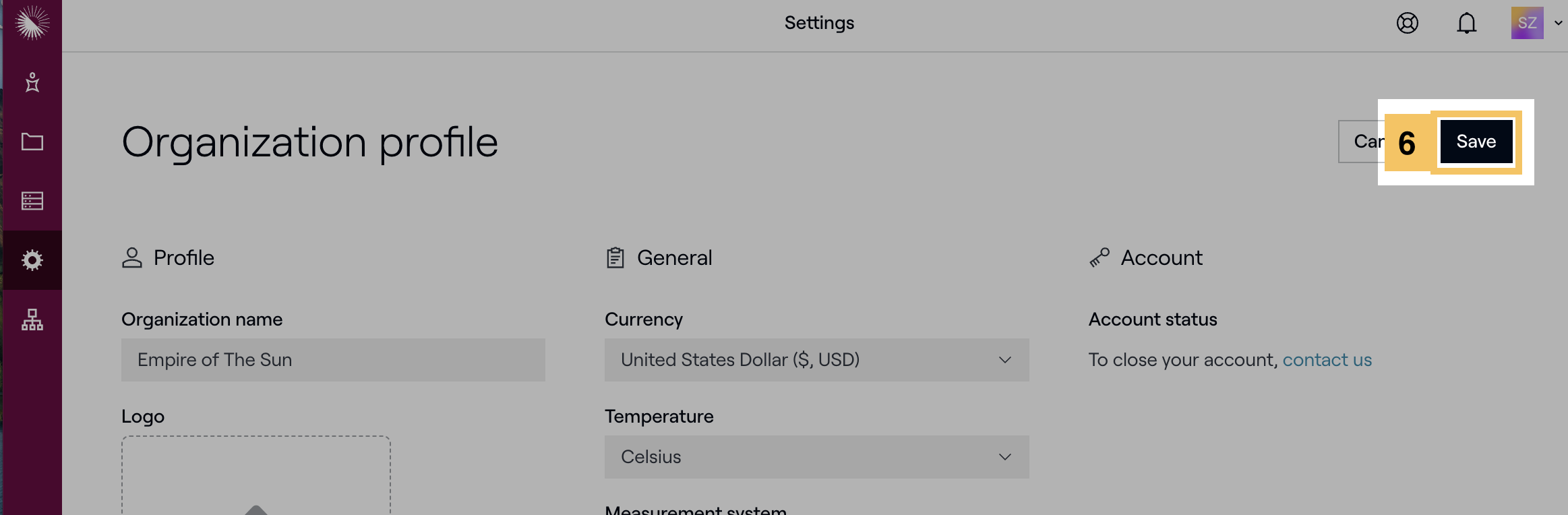Expand the user menu chevron beside SZ
Screen dimensions: 1568x515
pos(1558,23)
